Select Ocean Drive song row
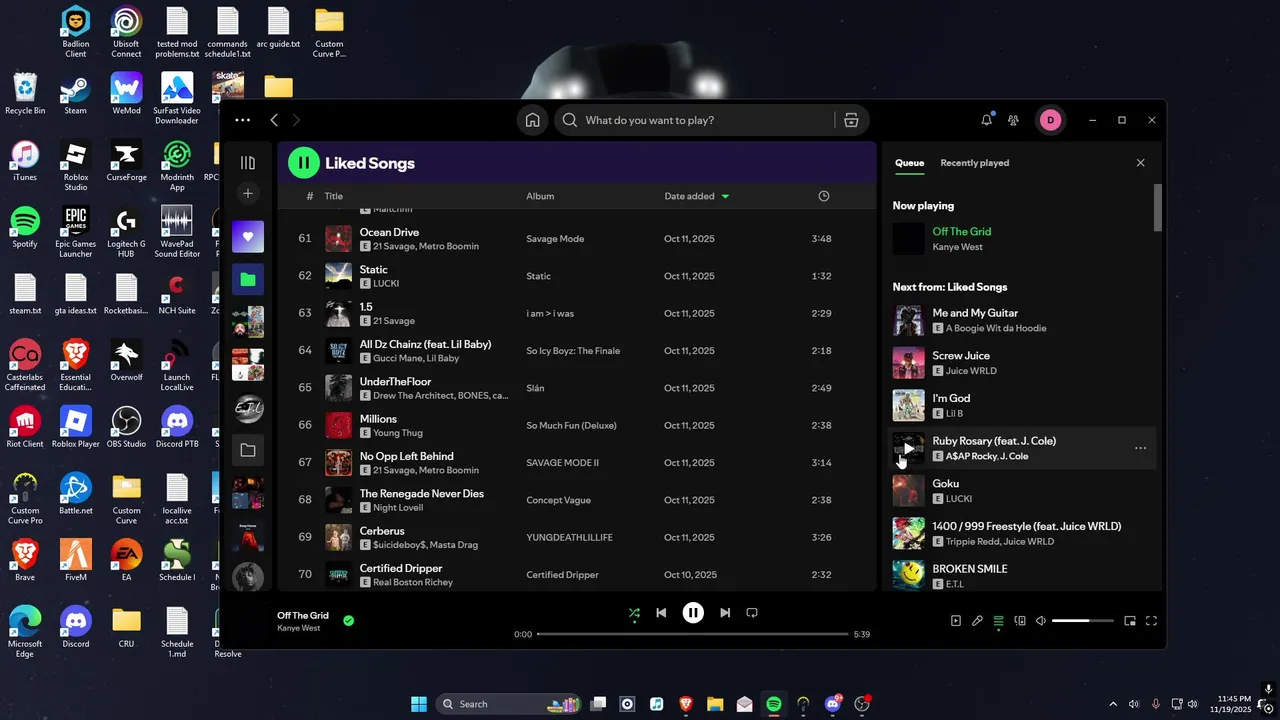The image size is (1280, 720). tap(576, 239)
